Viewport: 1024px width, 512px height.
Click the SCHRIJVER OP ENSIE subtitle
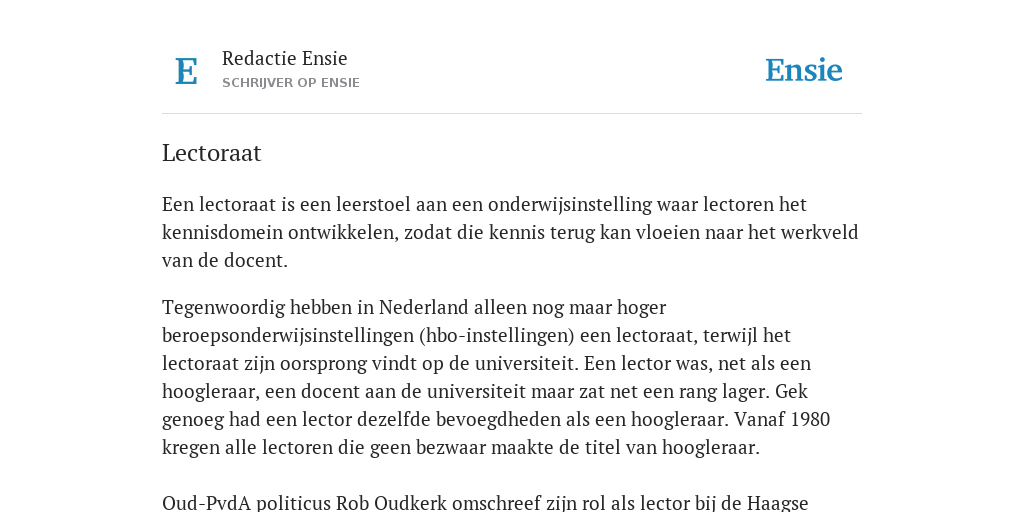(291, 83)
